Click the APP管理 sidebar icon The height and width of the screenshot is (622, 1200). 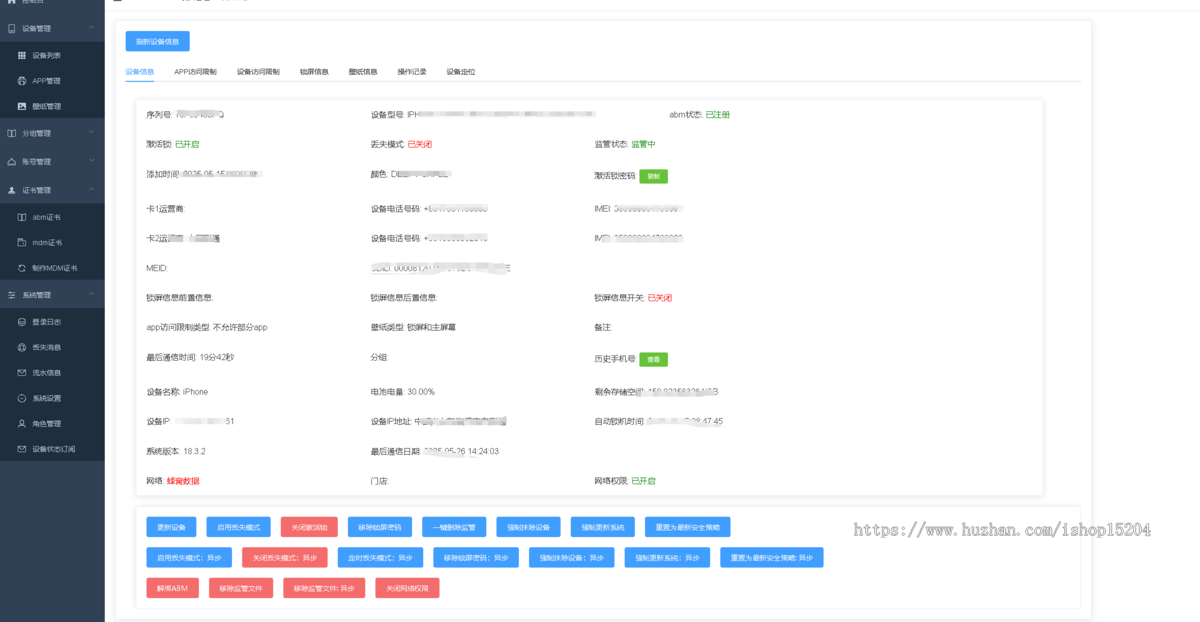coord(22,81)
